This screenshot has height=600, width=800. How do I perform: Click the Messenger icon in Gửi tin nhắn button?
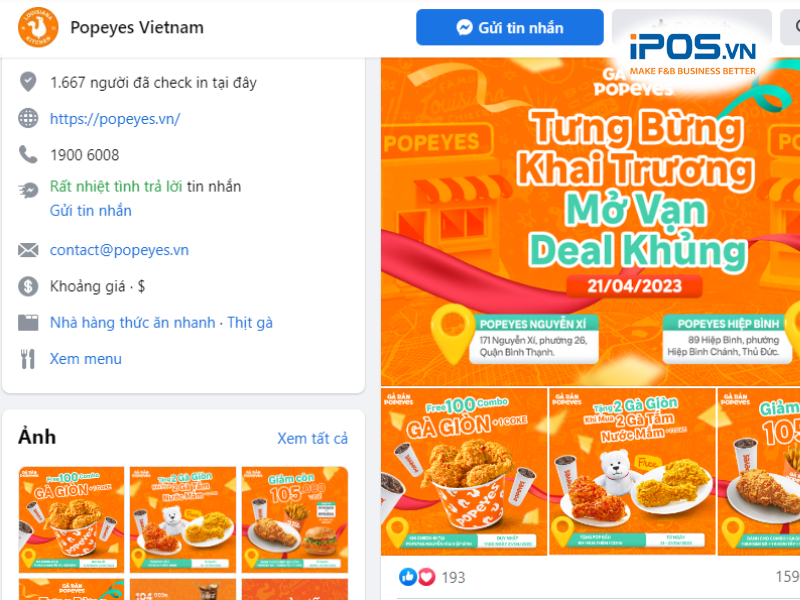point(464,28)
